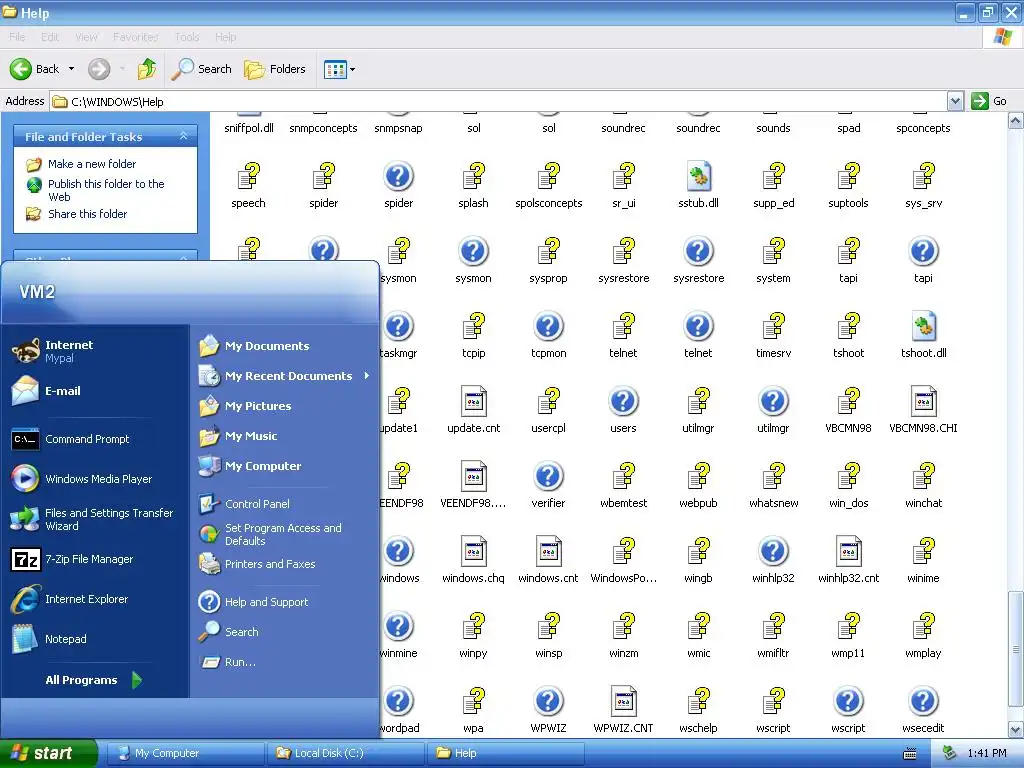
Task: Click the Search toolbar button
Action: coord(202,69)
